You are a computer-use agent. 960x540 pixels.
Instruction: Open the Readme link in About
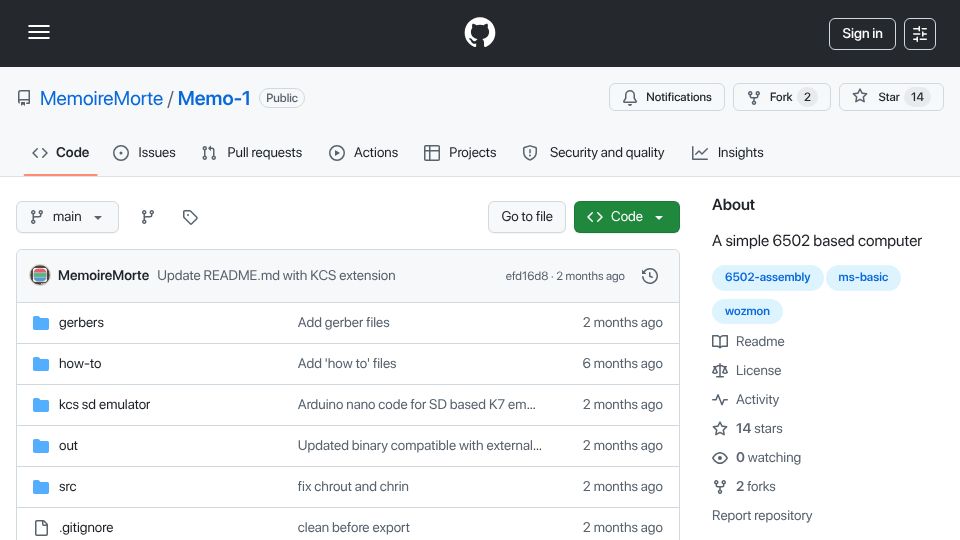748,342
